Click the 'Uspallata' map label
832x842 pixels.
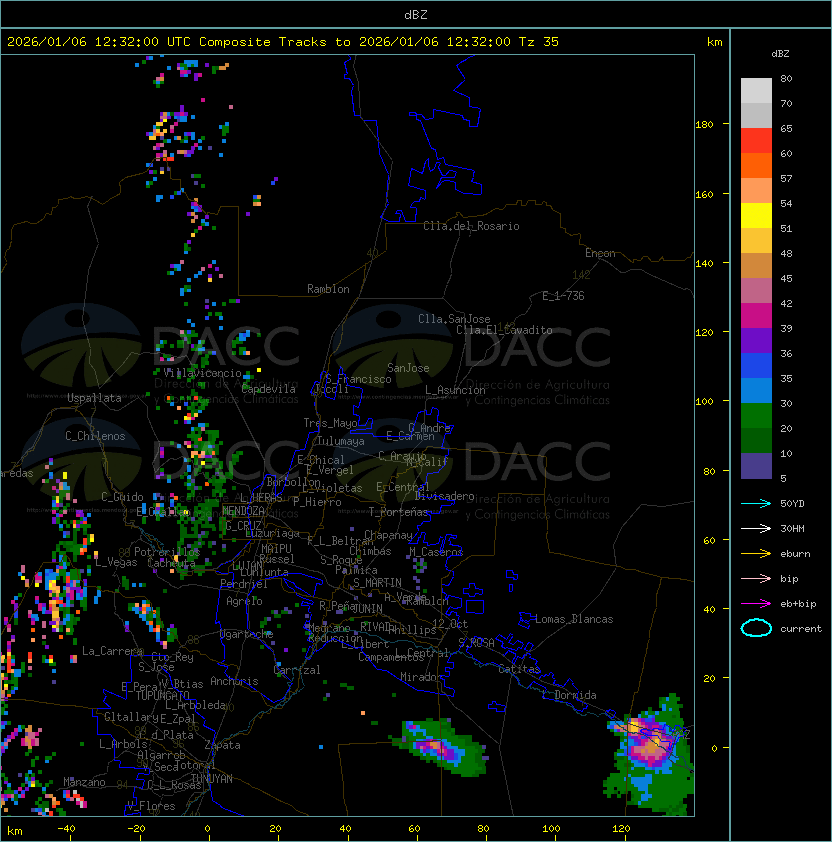point(94,398)
